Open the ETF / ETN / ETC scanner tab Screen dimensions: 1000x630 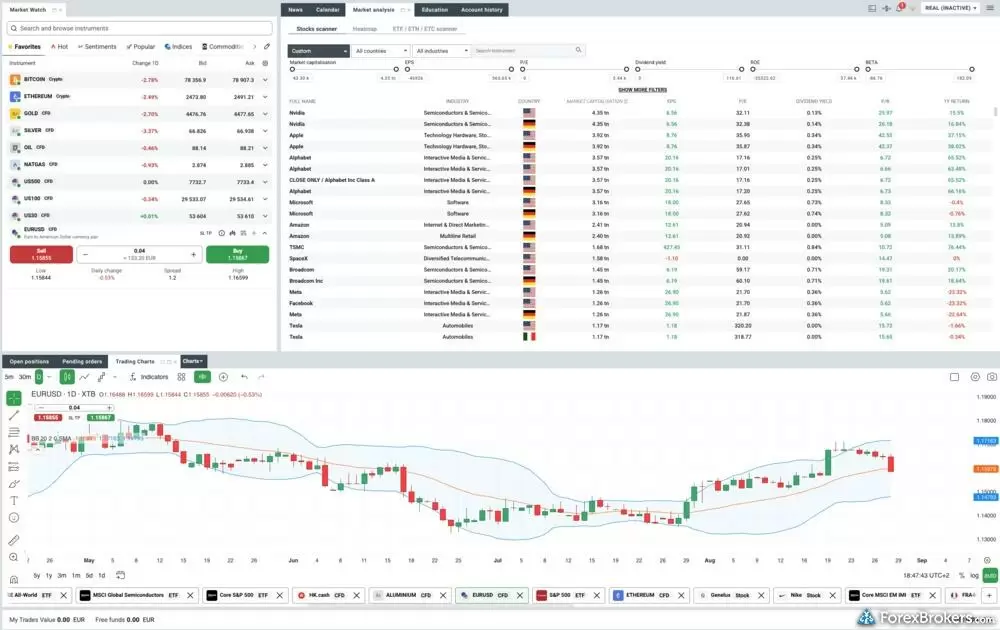click(x=425, y=29)
